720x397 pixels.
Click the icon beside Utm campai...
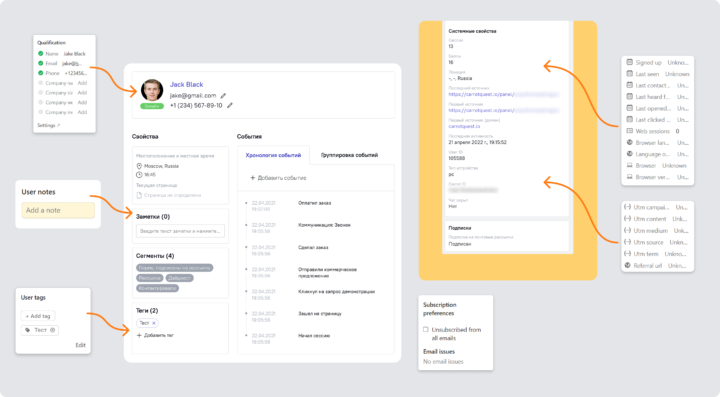point(627,207)
